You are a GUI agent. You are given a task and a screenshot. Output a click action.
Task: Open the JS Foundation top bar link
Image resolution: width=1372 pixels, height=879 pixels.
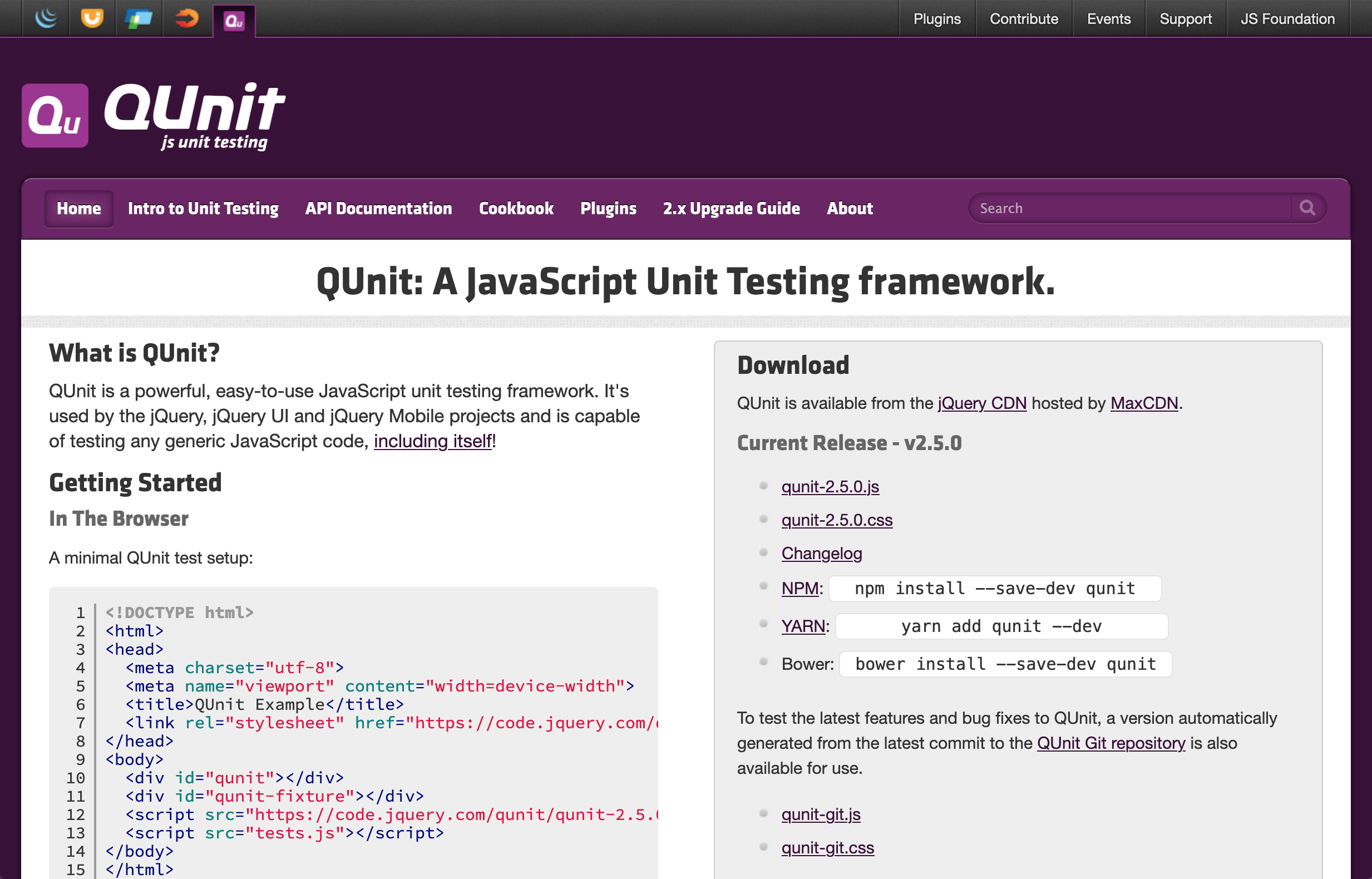click(x=1287, y=19)
